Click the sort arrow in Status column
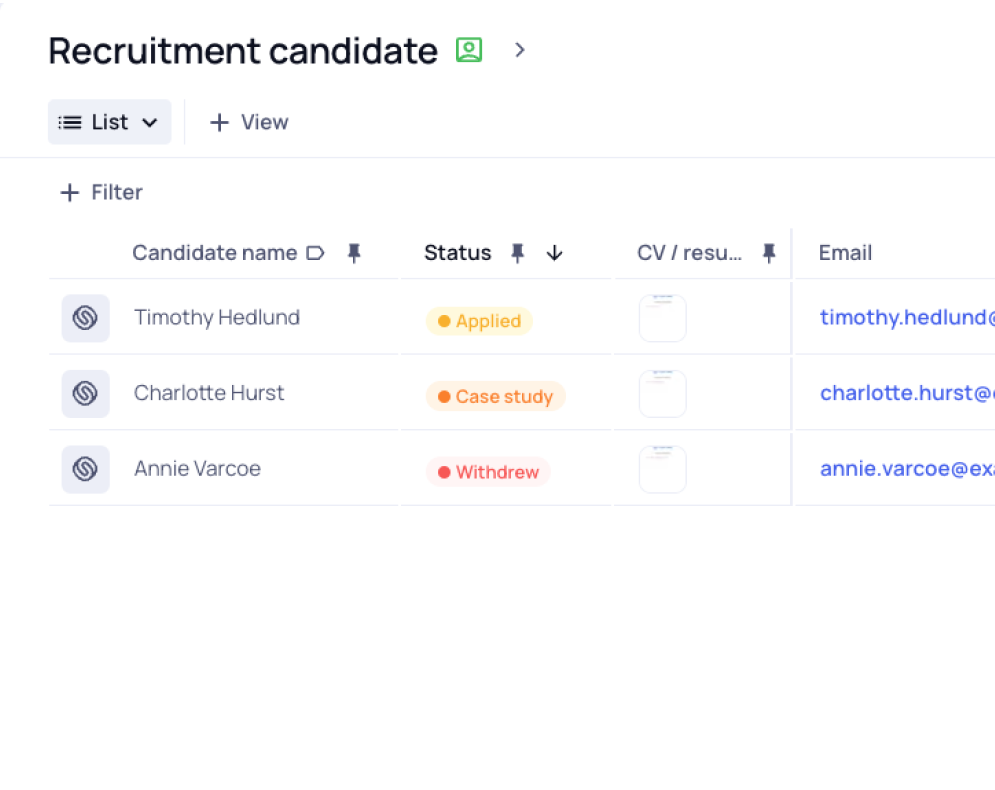The image size is (995, 790). click(555, 253)
